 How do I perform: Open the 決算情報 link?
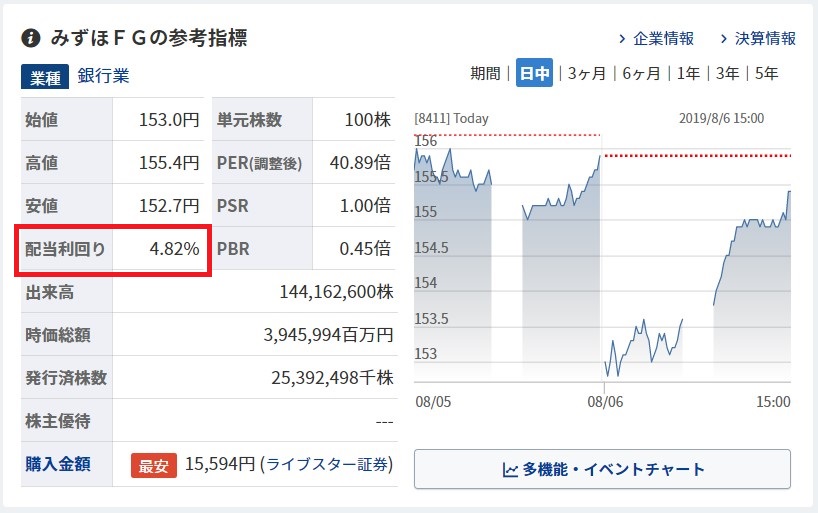point(765,39)
